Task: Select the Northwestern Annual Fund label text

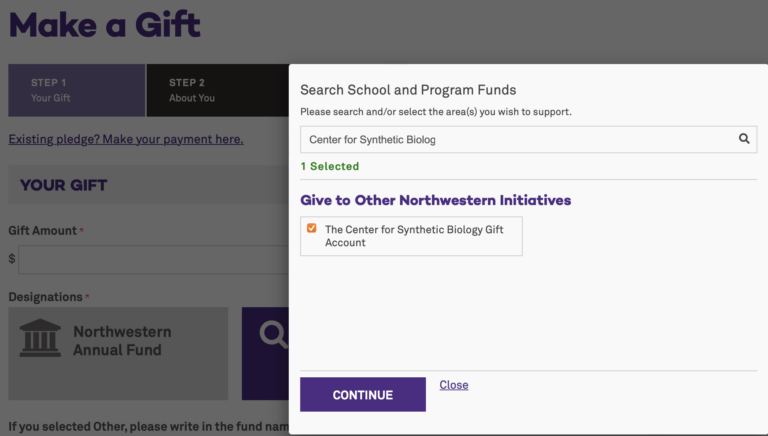Action: tap(122, 340)
